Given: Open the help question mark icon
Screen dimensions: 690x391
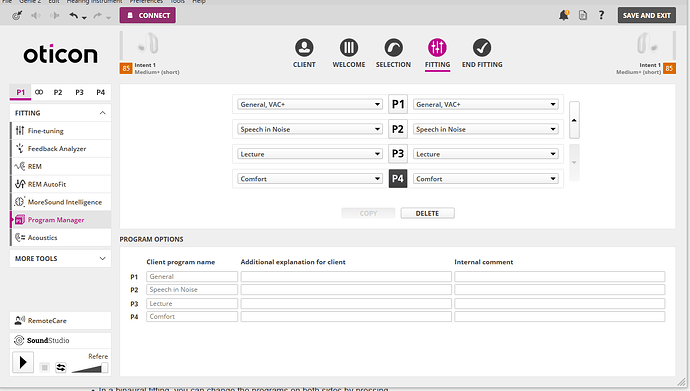Looking at the screenshot, I should tap(601, 15).
